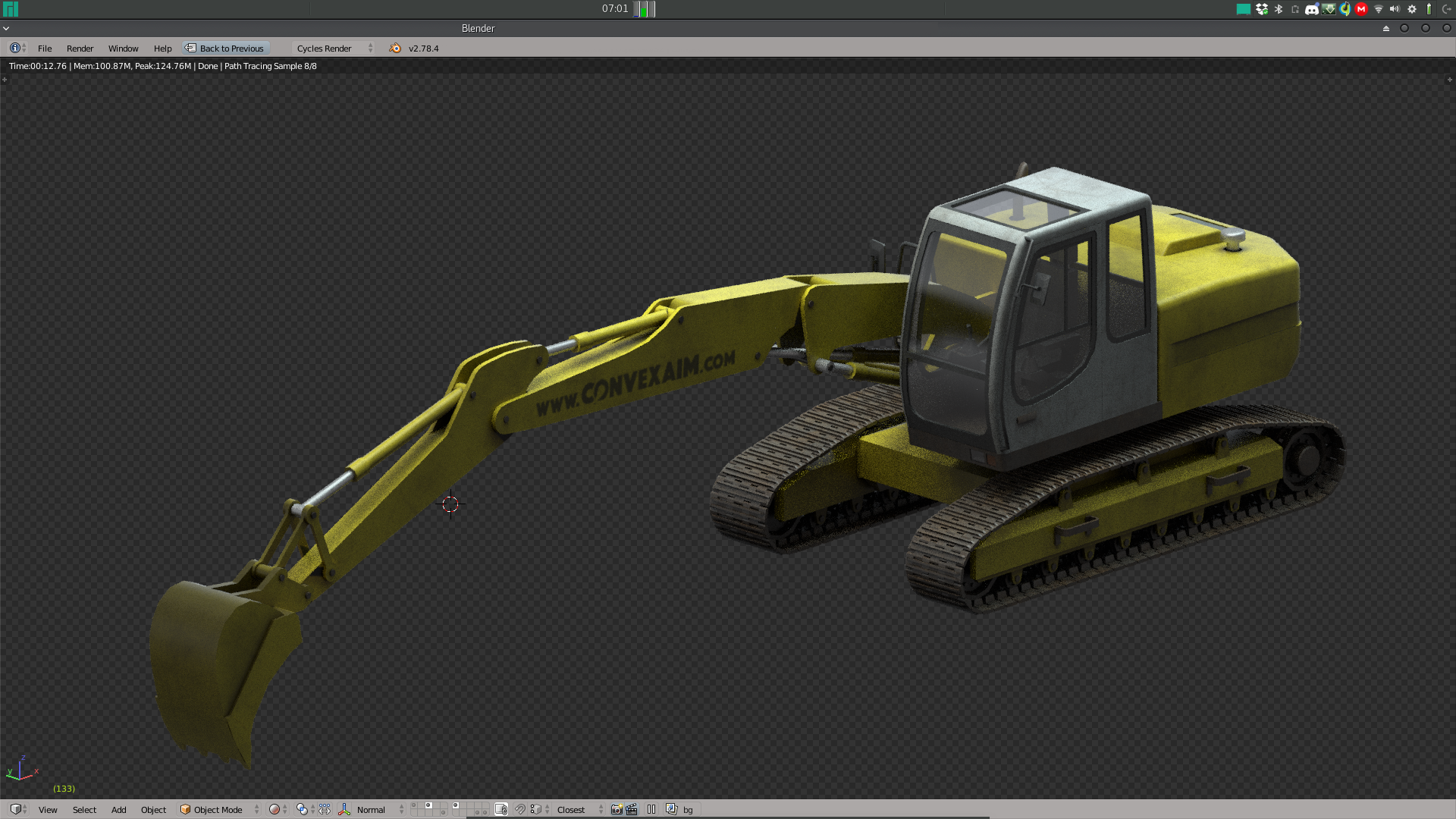Open the Add menu in viewport header
1456x819 pixels.
(118, 809)
